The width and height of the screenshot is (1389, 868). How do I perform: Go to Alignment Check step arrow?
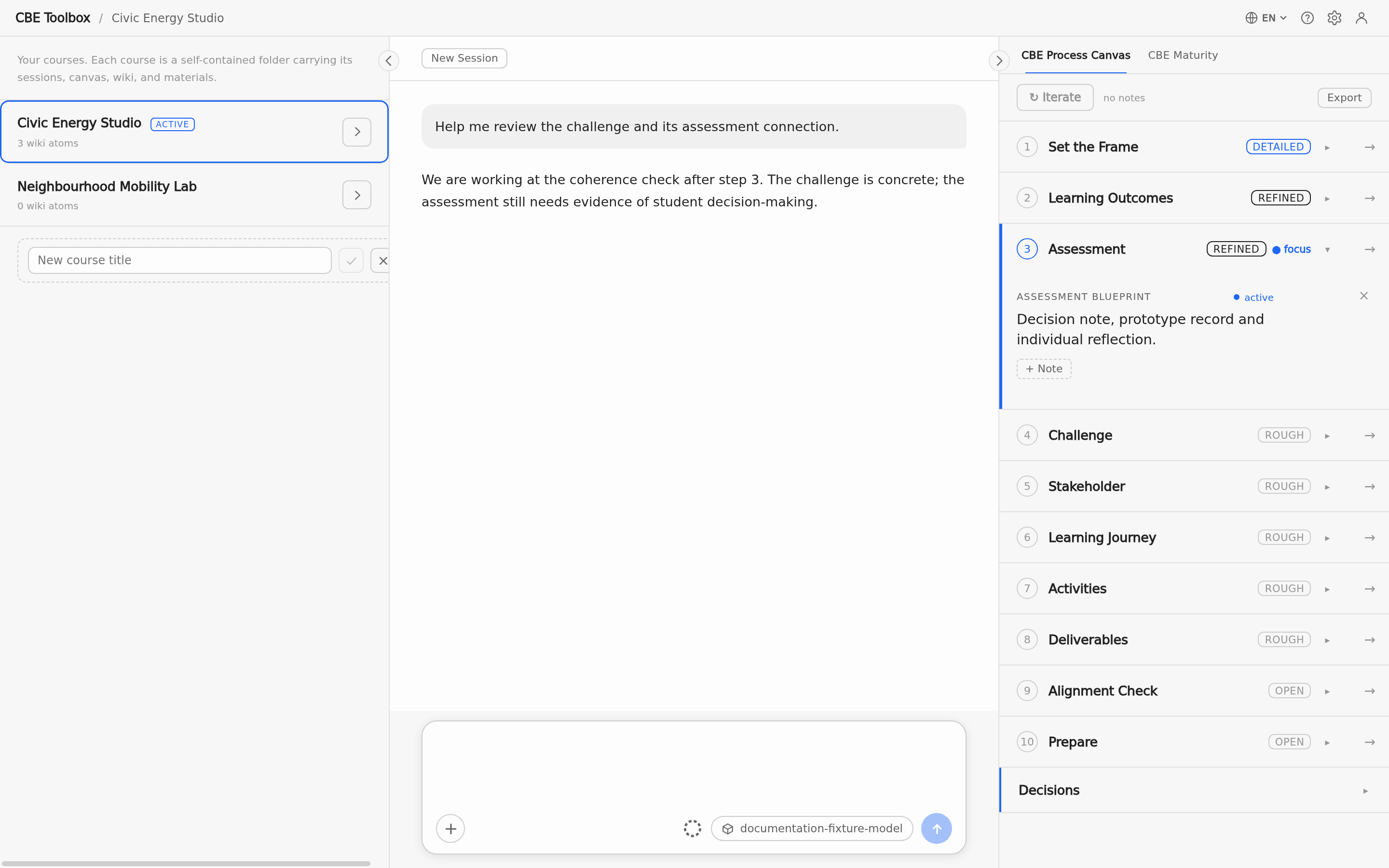pyautogui.click(x=1370, y=691)
